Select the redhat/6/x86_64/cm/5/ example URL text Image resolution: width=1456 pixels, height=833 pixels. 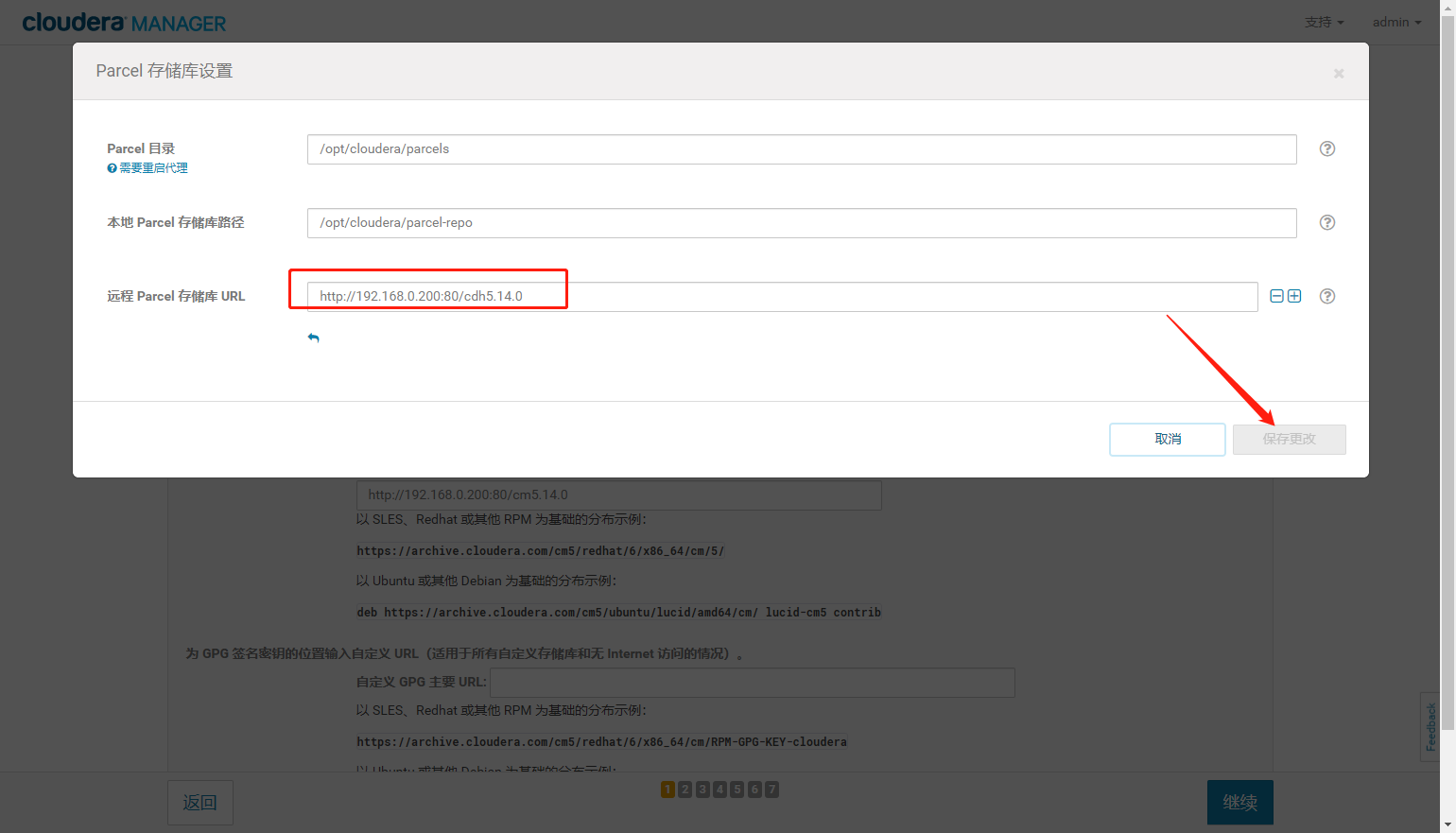541,550
